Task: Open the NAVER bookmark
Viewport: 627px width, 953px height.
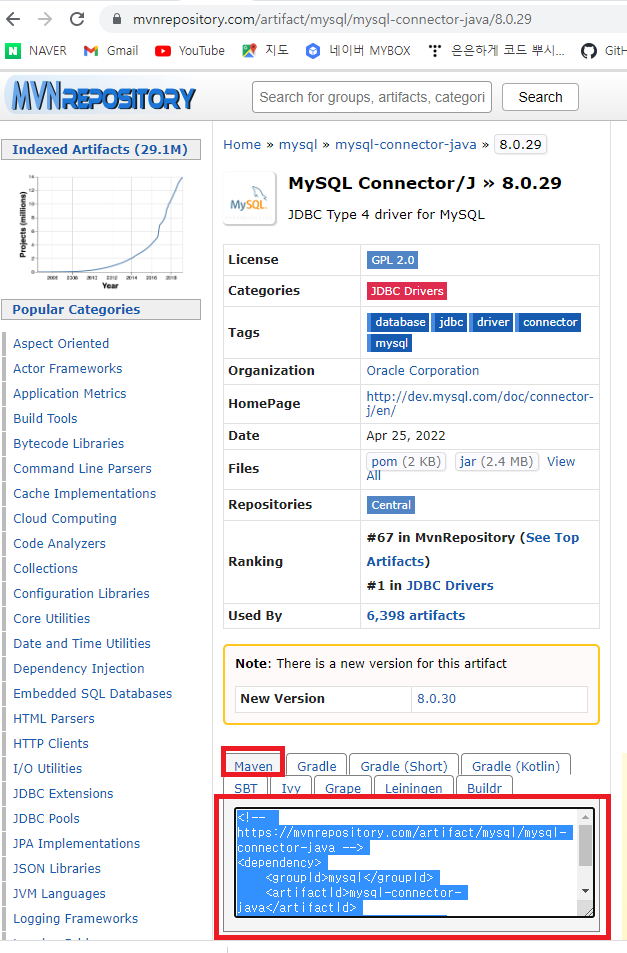Action: point(36,51)
